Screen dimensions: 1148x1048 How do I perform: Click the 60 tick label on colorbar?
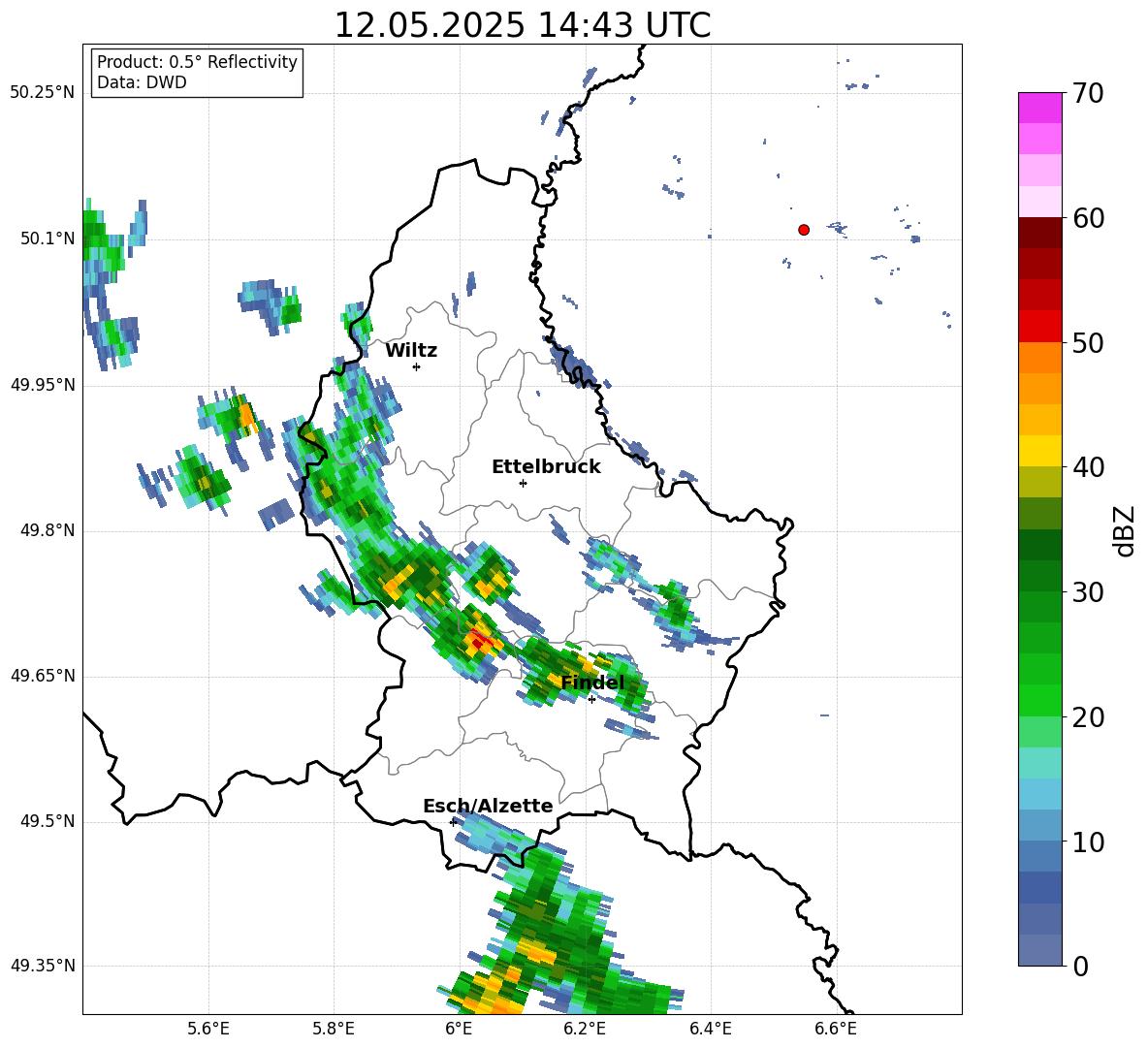coord(1087,218)
